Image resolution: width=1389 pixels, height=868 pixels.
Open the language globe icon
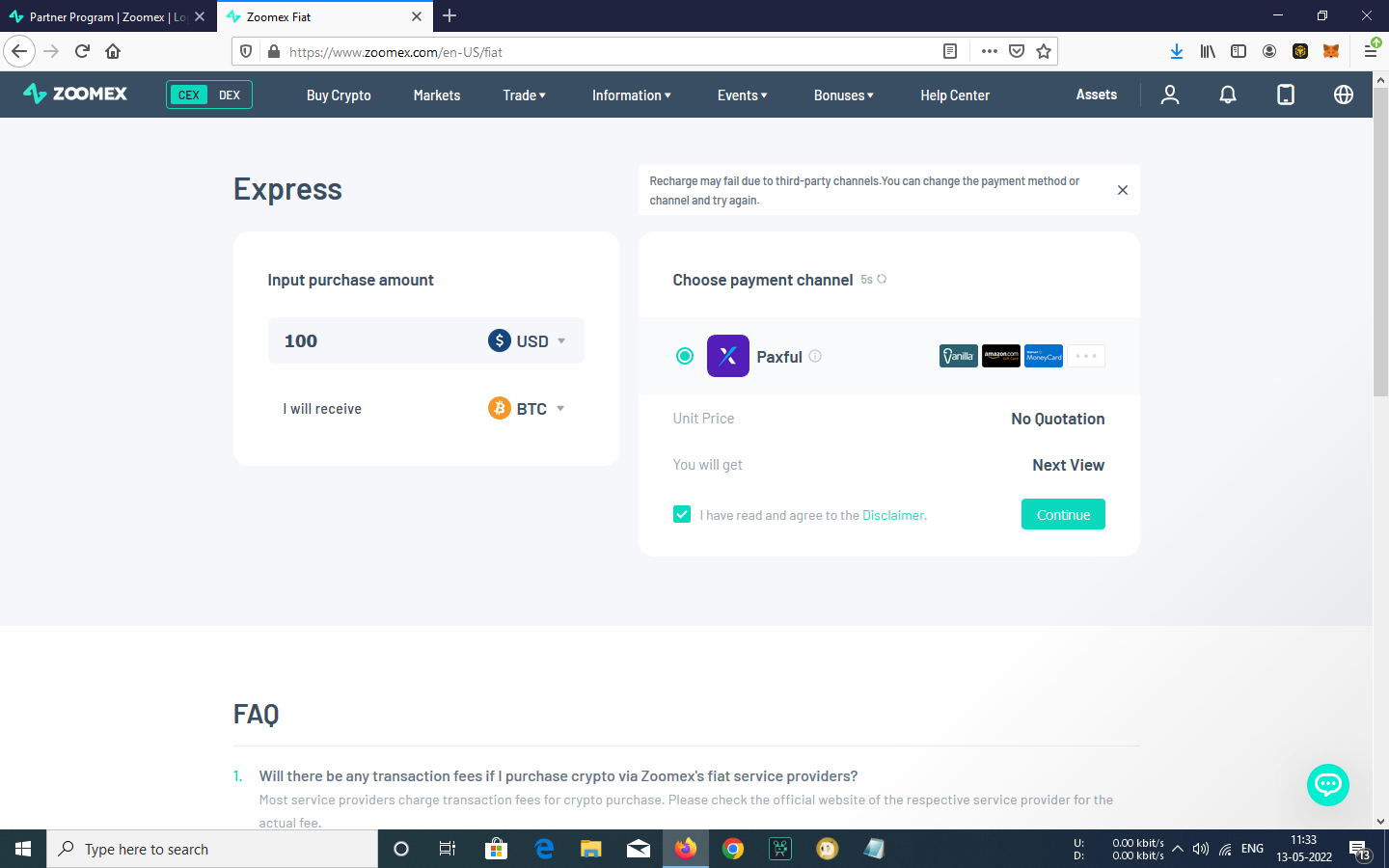coord(1344,95)
